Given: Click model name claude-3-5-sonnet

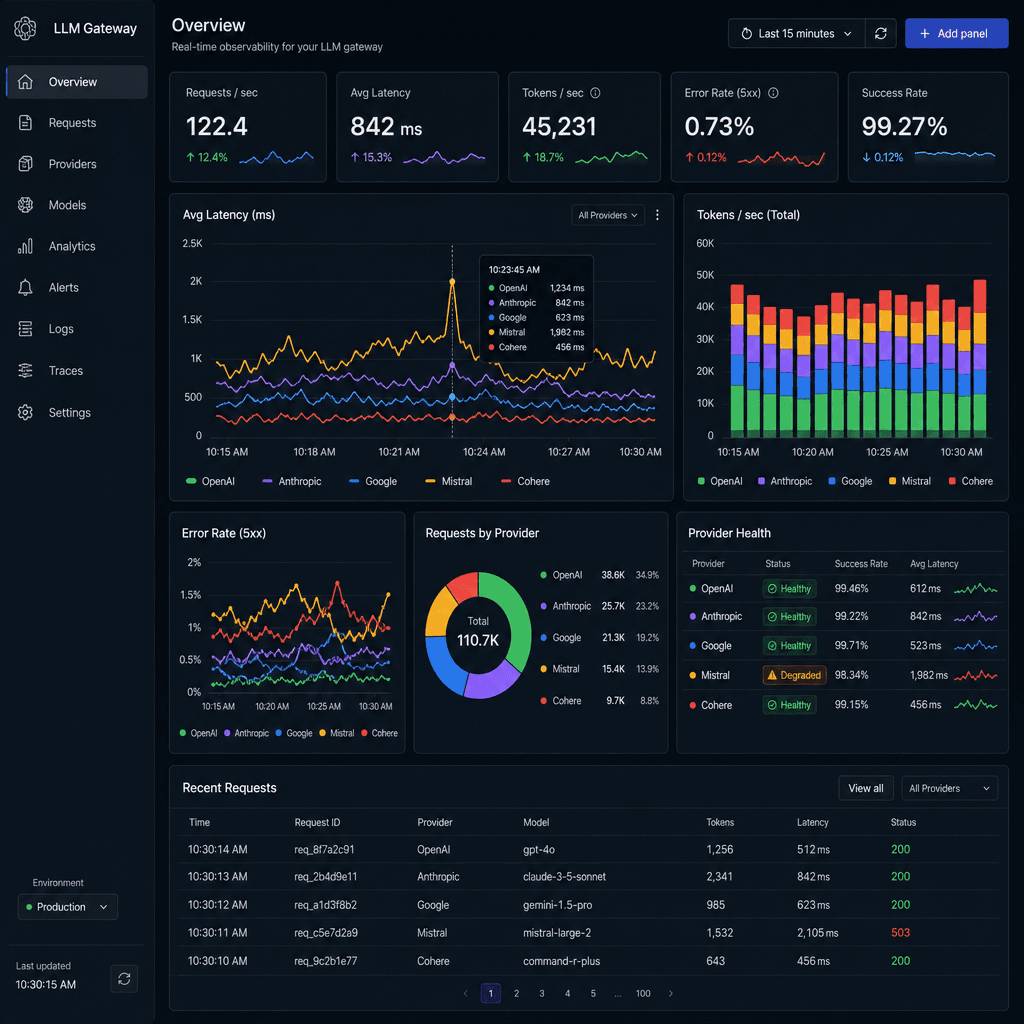Looking at the screenshot, I should [x=564, y=876].
